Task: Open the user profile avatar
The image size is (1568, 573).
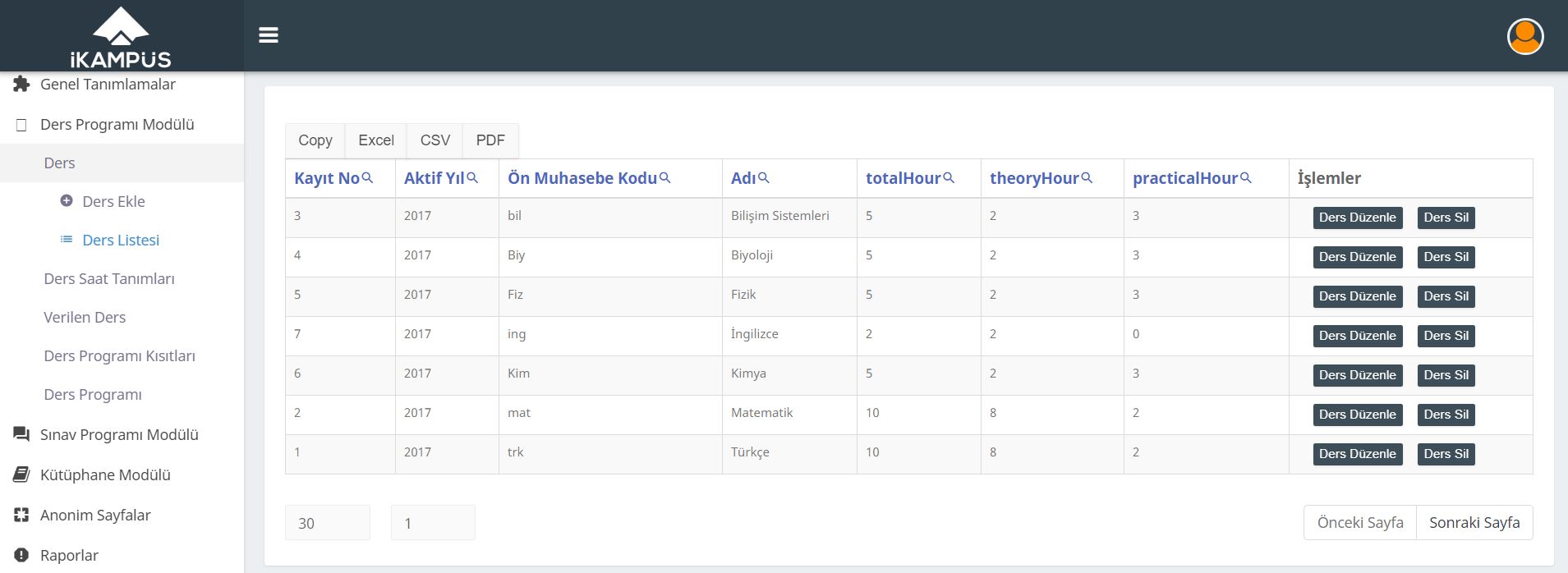Action: [1525, 36]
